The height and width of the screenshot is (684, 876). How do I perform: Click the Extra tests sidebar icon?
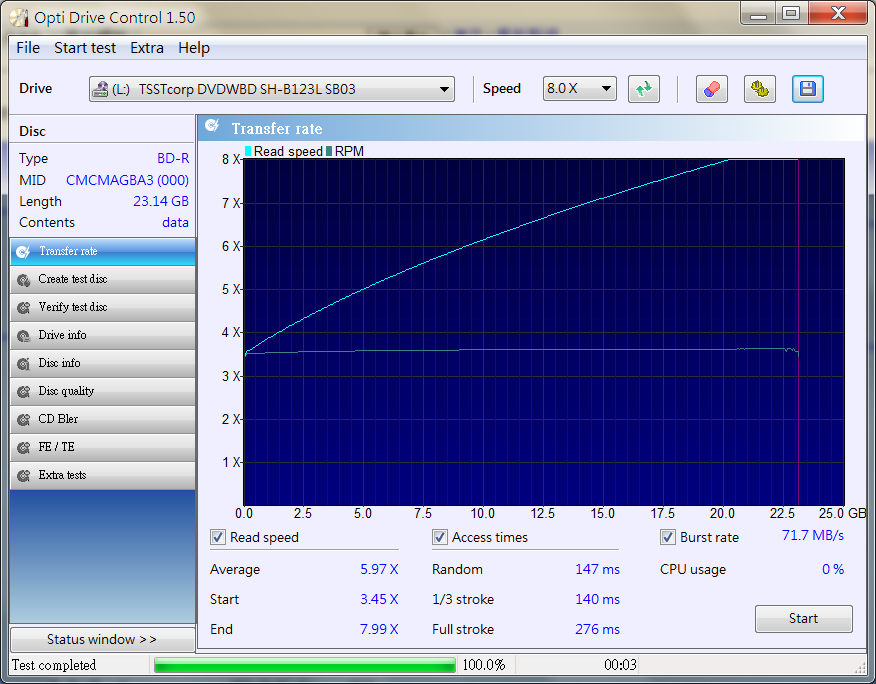(23, 476)
